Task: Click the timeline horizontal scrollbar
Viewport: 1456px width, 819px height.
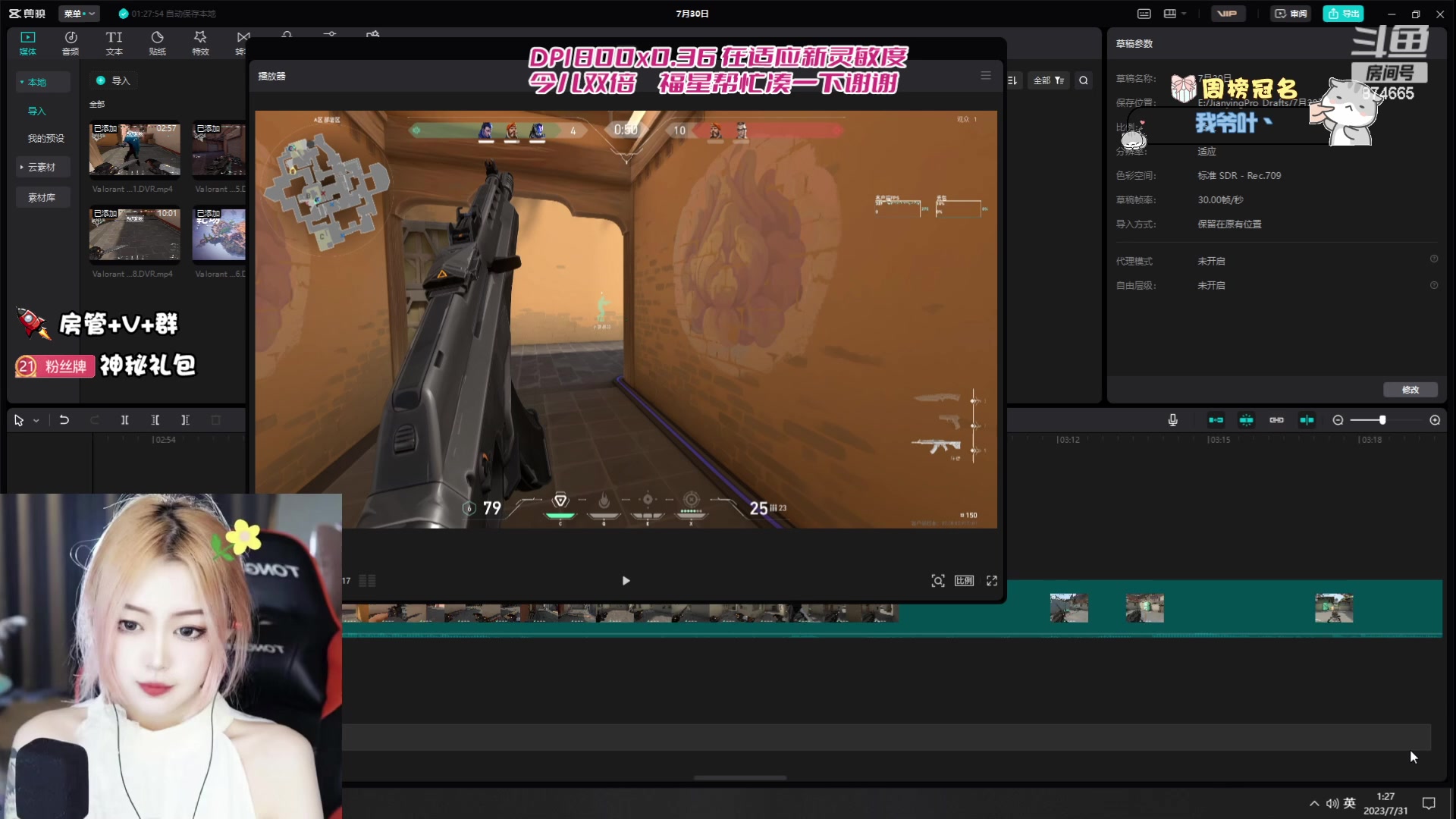Action: 740,777
